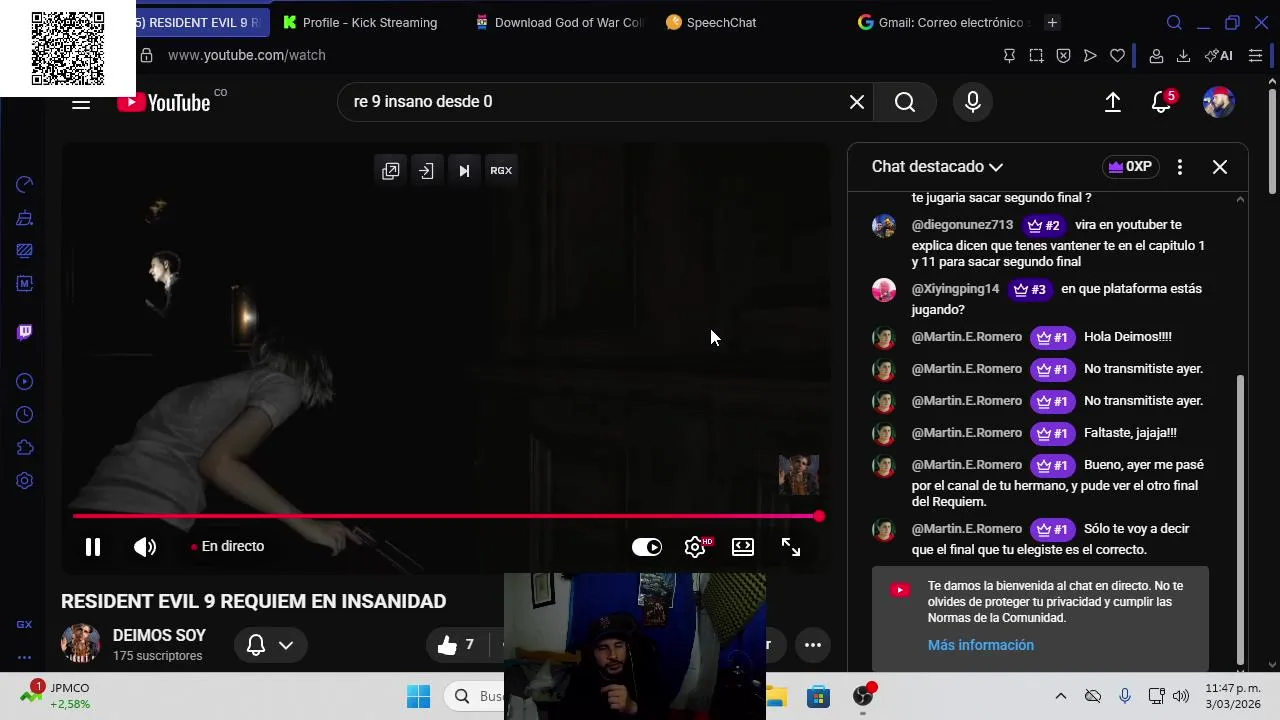Open a new tab with the plus
Screen dimensions: 1280x720
click(x=1052, y=22)
